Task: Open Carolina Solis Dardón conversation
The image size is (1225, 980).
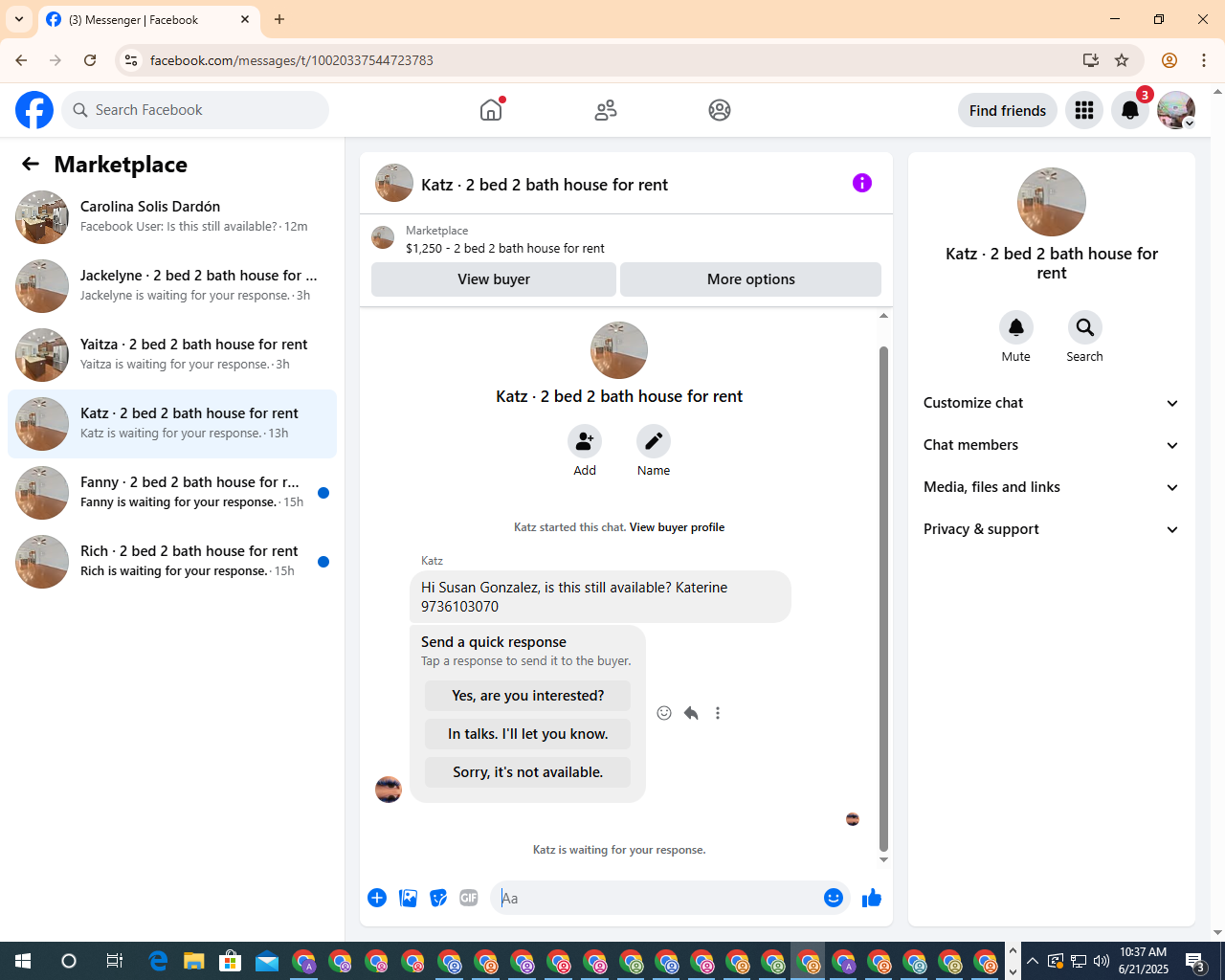Action: tap(172, 217)
